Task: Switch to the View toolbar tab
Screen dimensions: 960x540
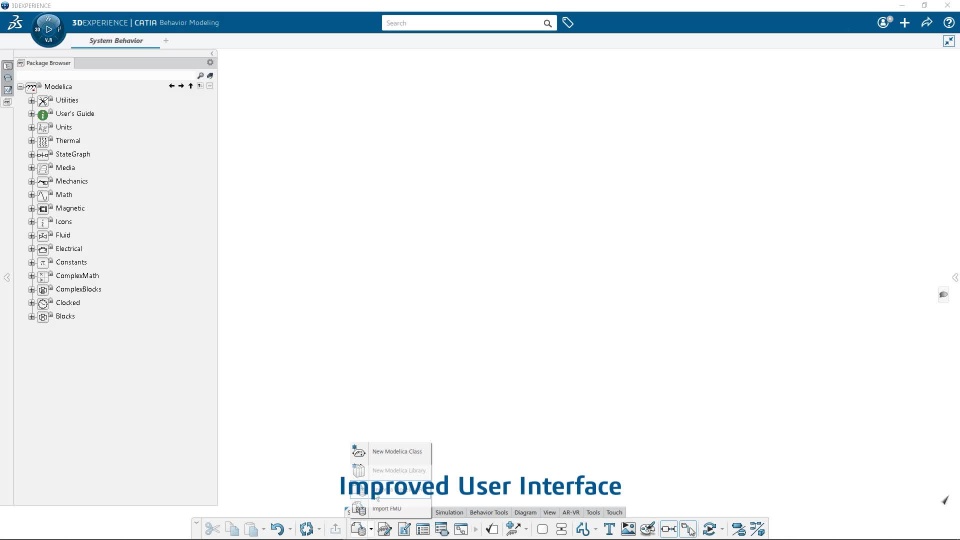Action: 550,512
